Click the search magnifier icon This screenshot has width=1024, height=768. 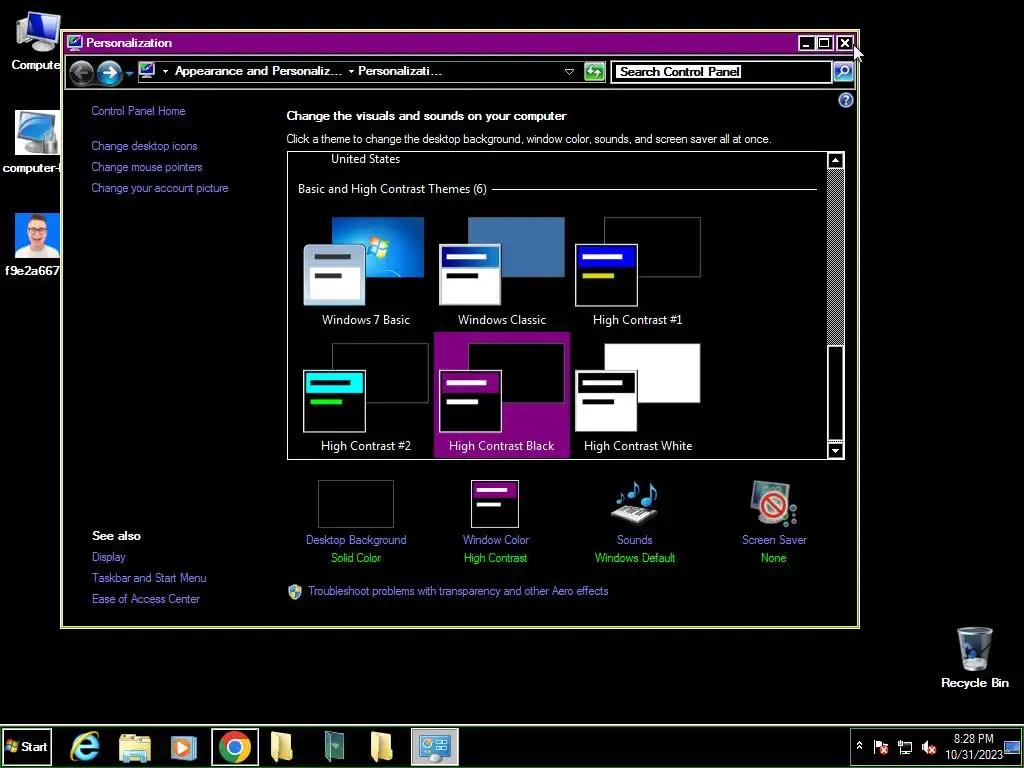click(x=843, y=72)
